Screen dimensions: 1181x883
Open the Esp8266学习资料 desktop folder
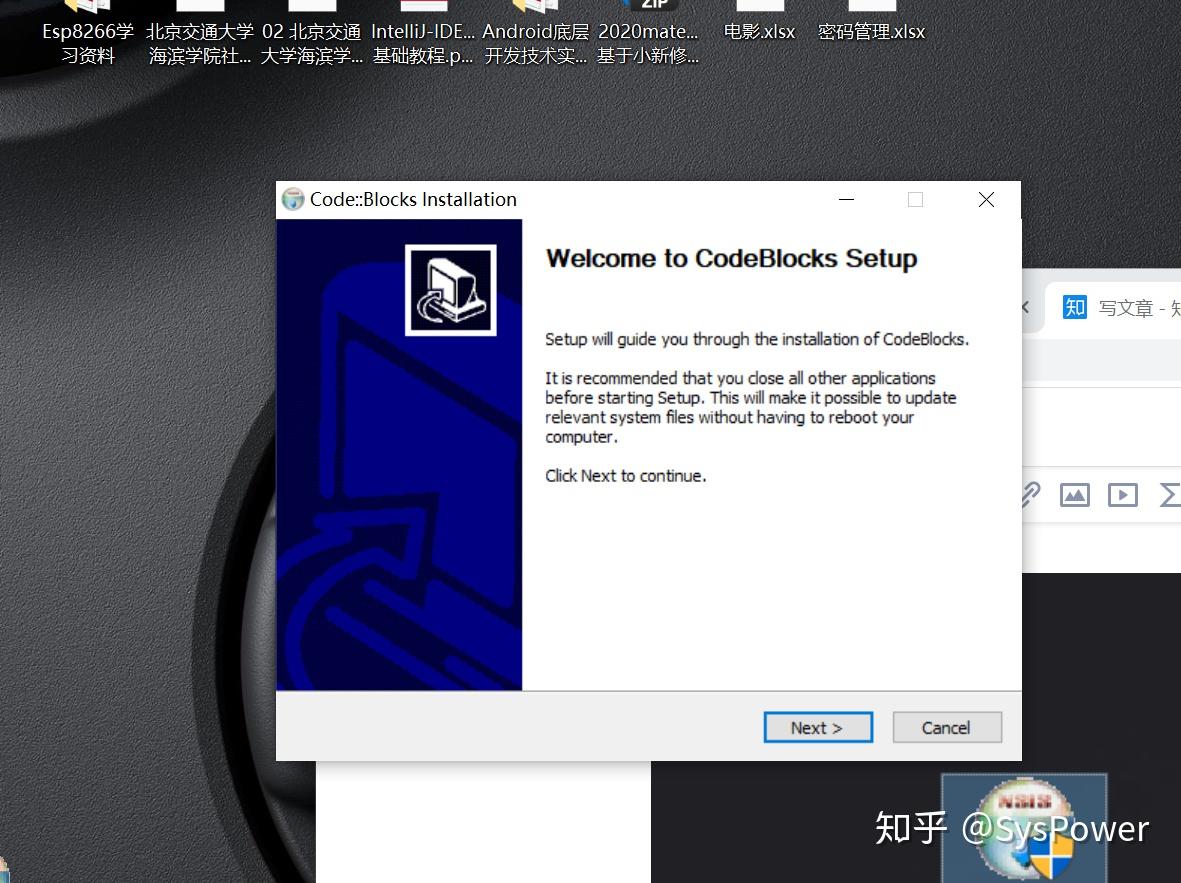point(88,34)
